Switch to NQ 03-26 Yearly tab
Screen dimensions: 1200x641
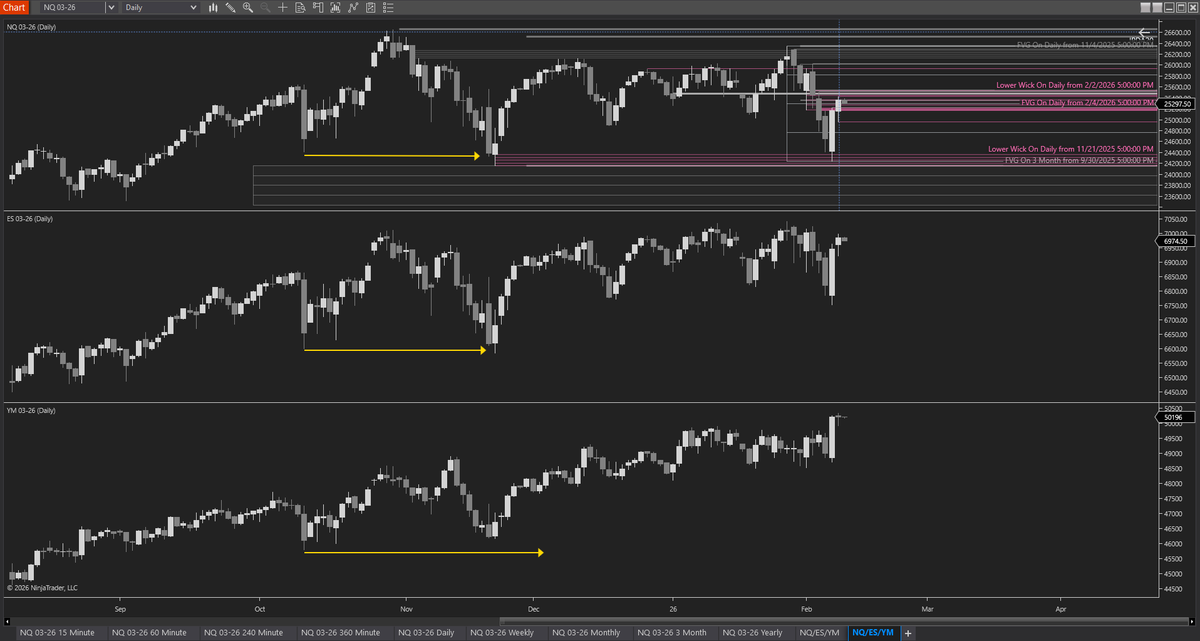(x=752, y=633)
